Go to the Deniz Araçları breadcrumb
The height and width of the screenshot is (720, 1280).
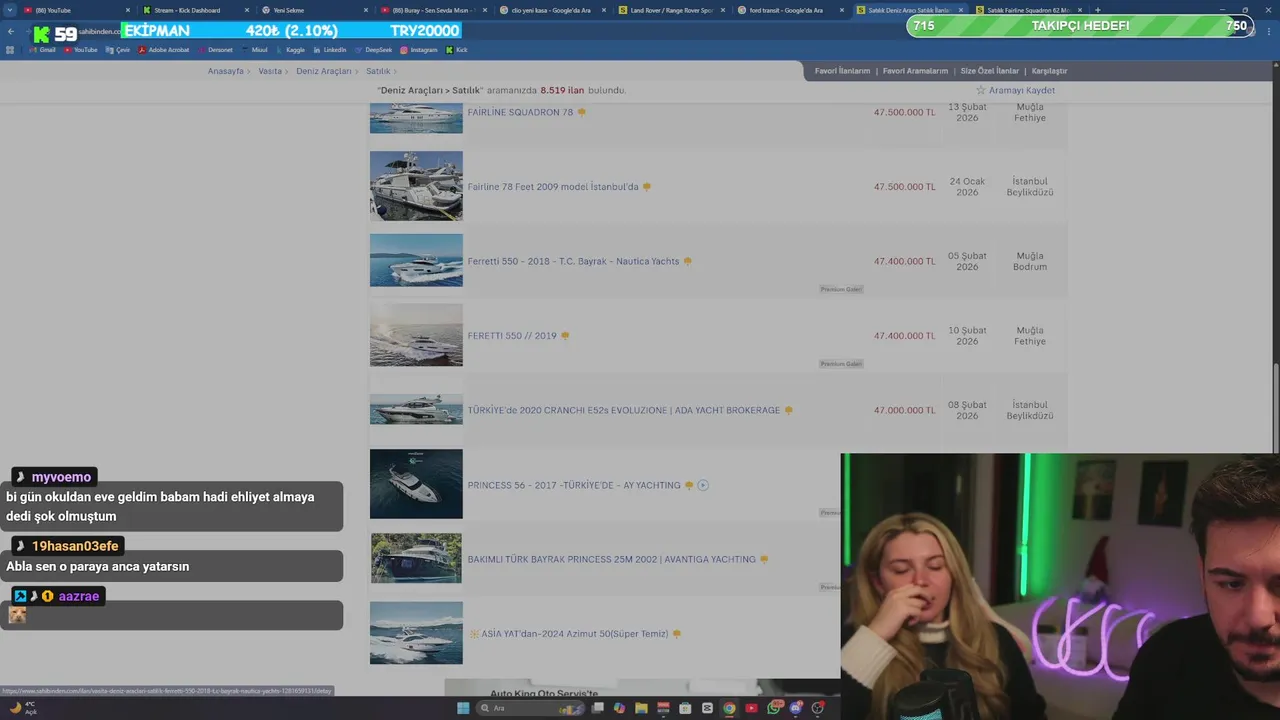coord(324,71)
